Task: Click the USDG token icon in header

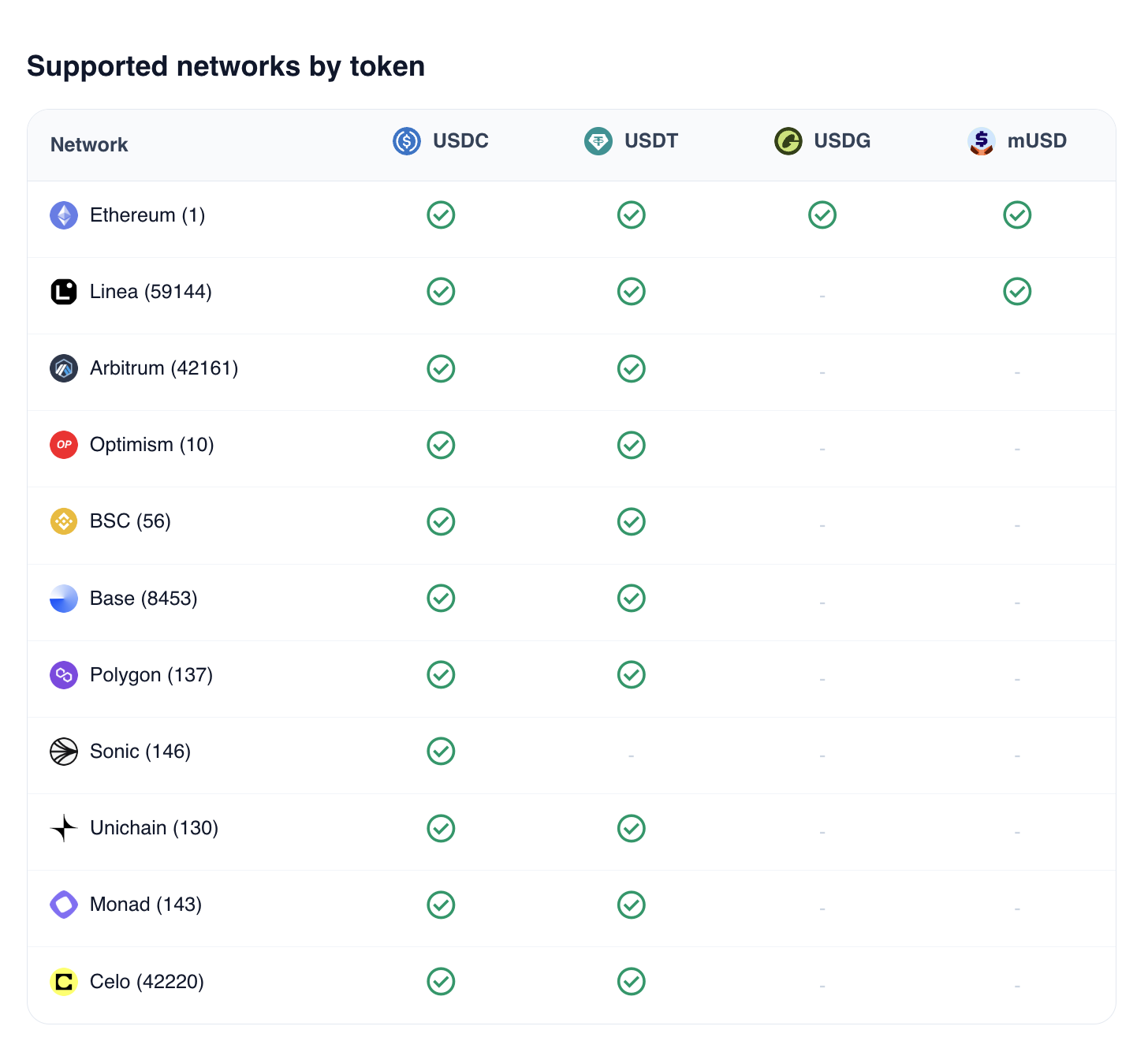Action: point(788,141)
